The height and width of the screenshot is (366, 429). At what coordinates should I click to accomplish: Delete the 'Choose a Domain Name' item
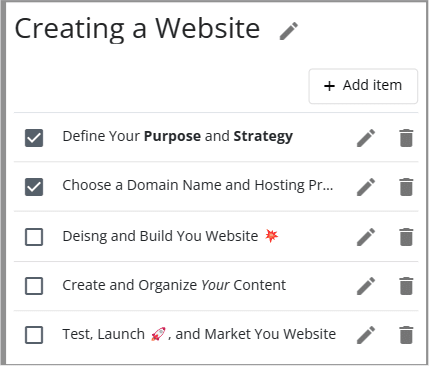[x=406, y=187]
